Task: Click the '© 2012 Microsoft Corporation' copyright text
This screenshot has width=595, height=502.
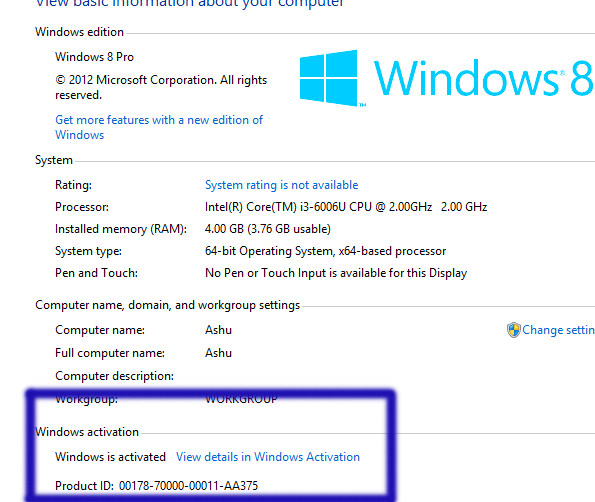Action: [x=161, y=87]
